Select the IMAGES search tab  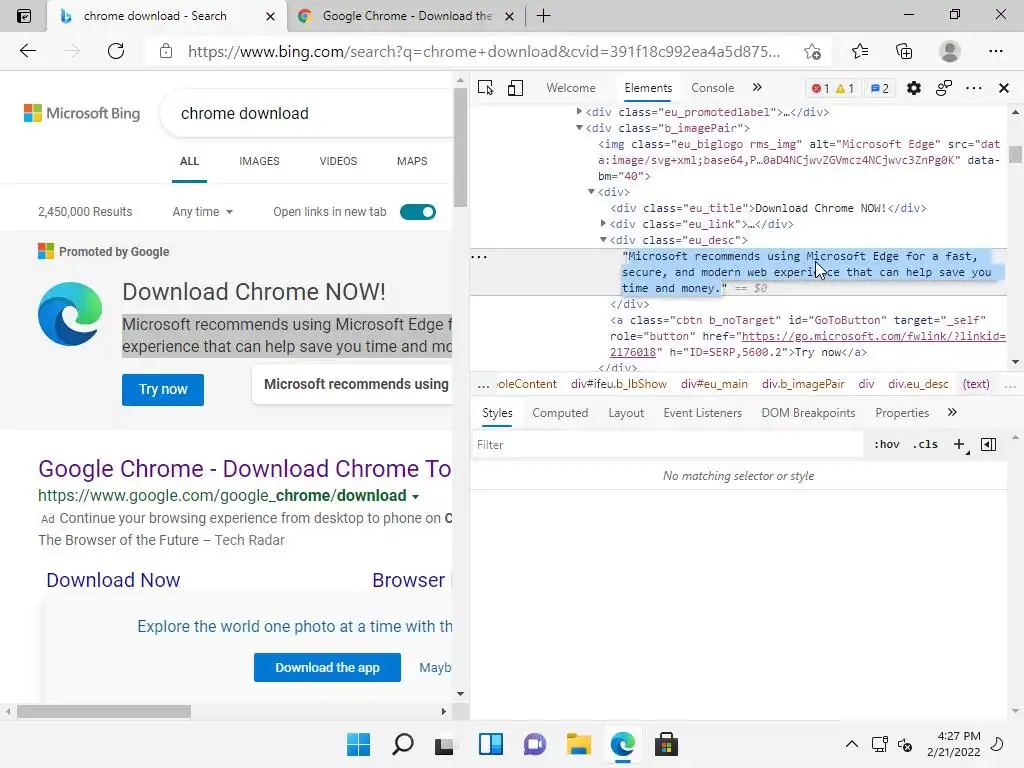tap(259, 161)
